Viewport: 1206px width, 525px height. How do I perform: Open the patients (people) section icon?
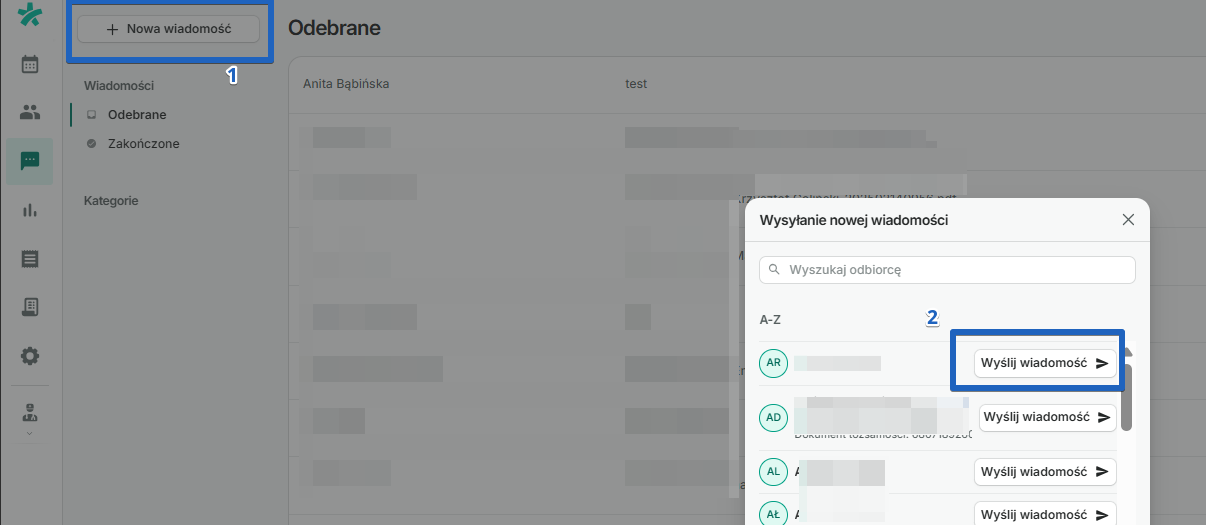coord(30,113)
